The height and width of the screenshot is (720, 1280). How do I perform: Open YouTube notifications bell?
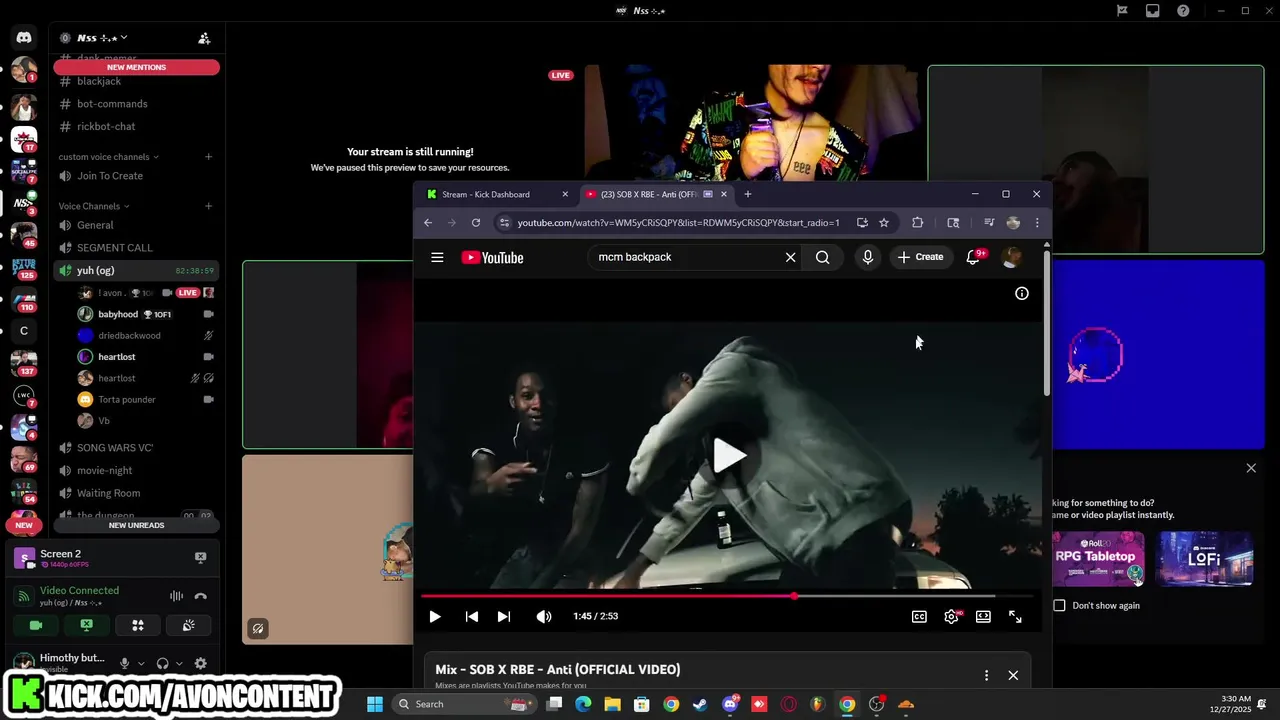click(x=973, y=257)
